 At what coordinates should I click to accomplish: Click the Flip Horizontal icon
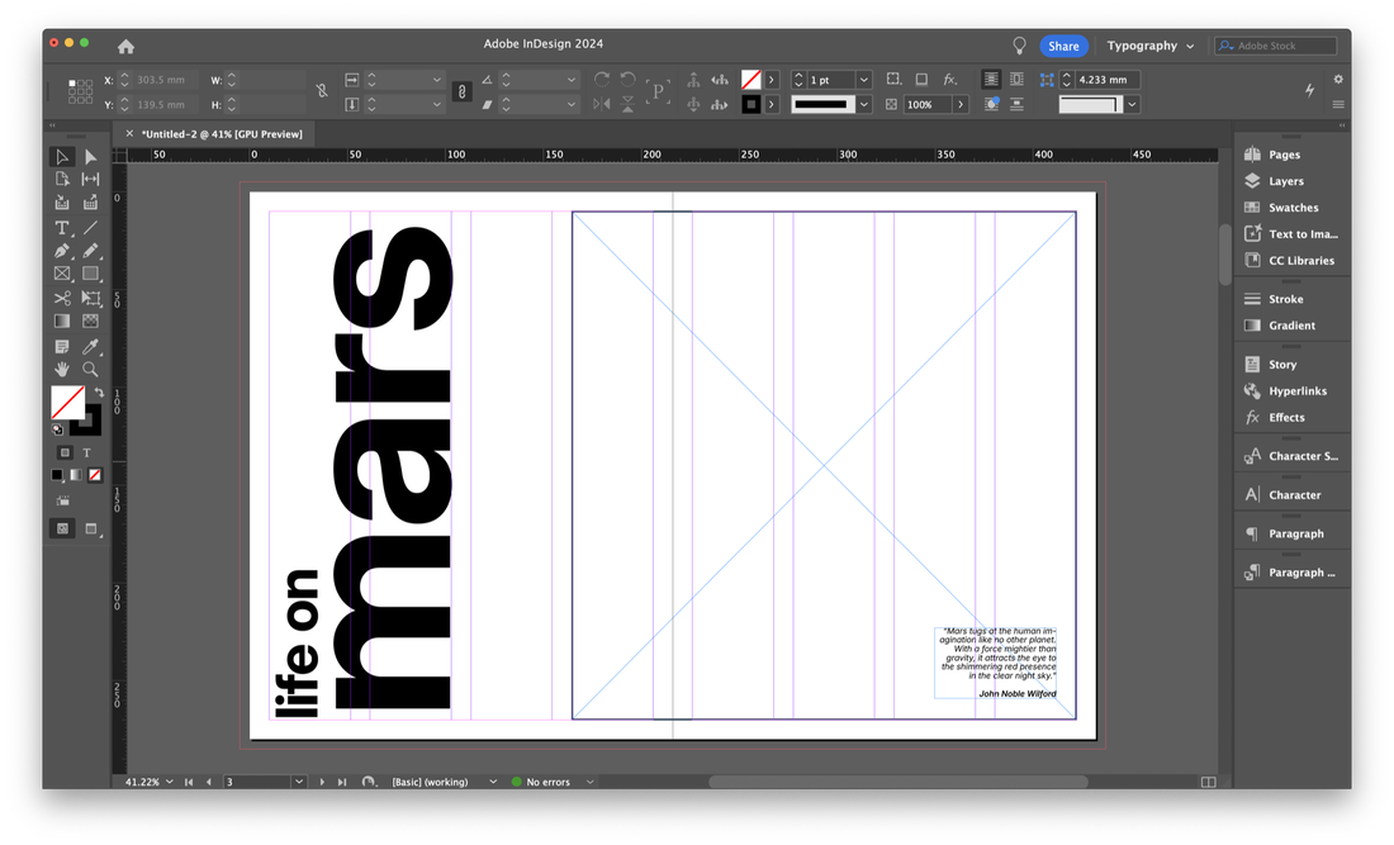tap(601, 104)
